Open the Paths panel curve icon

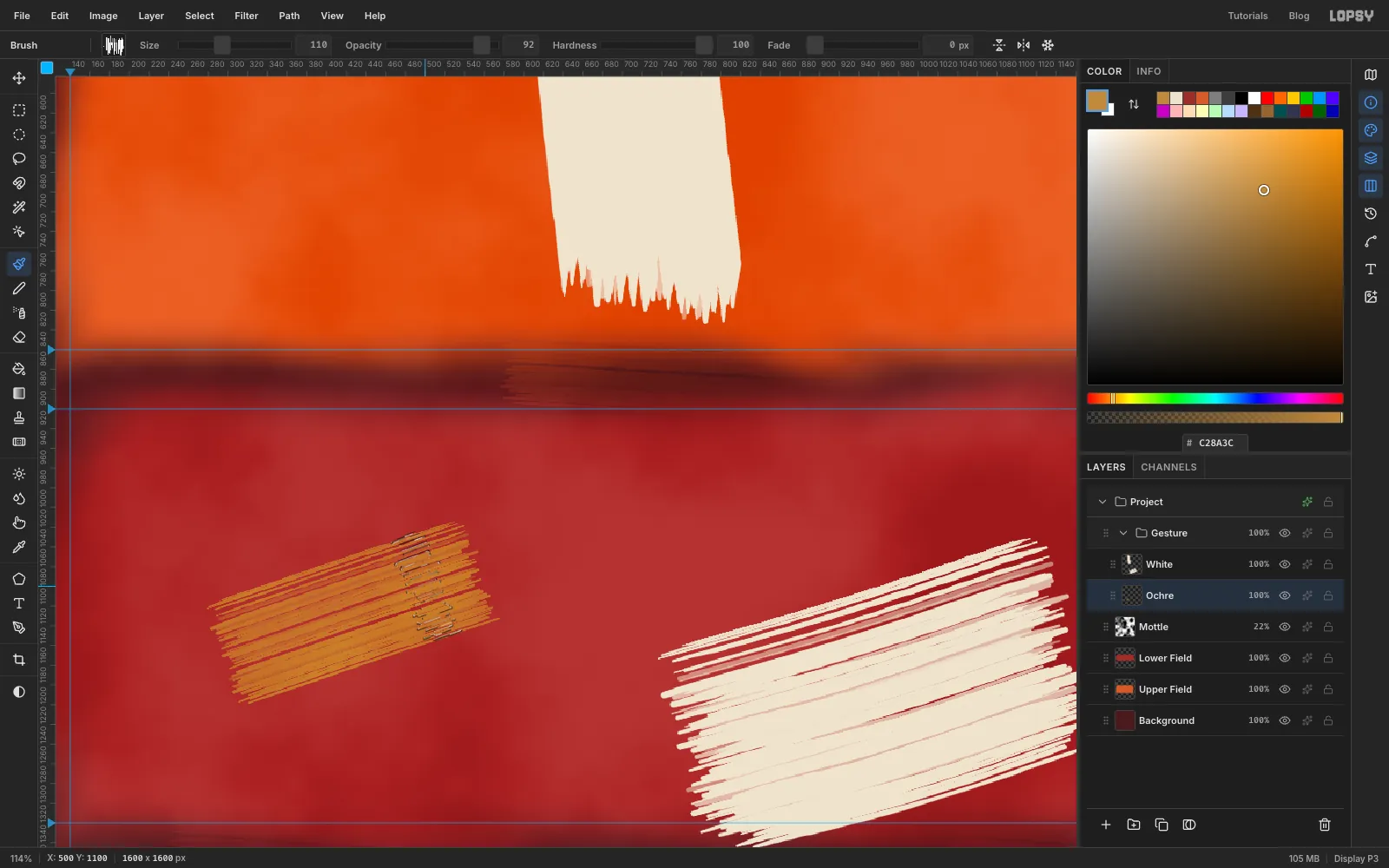click(1371, 241)
